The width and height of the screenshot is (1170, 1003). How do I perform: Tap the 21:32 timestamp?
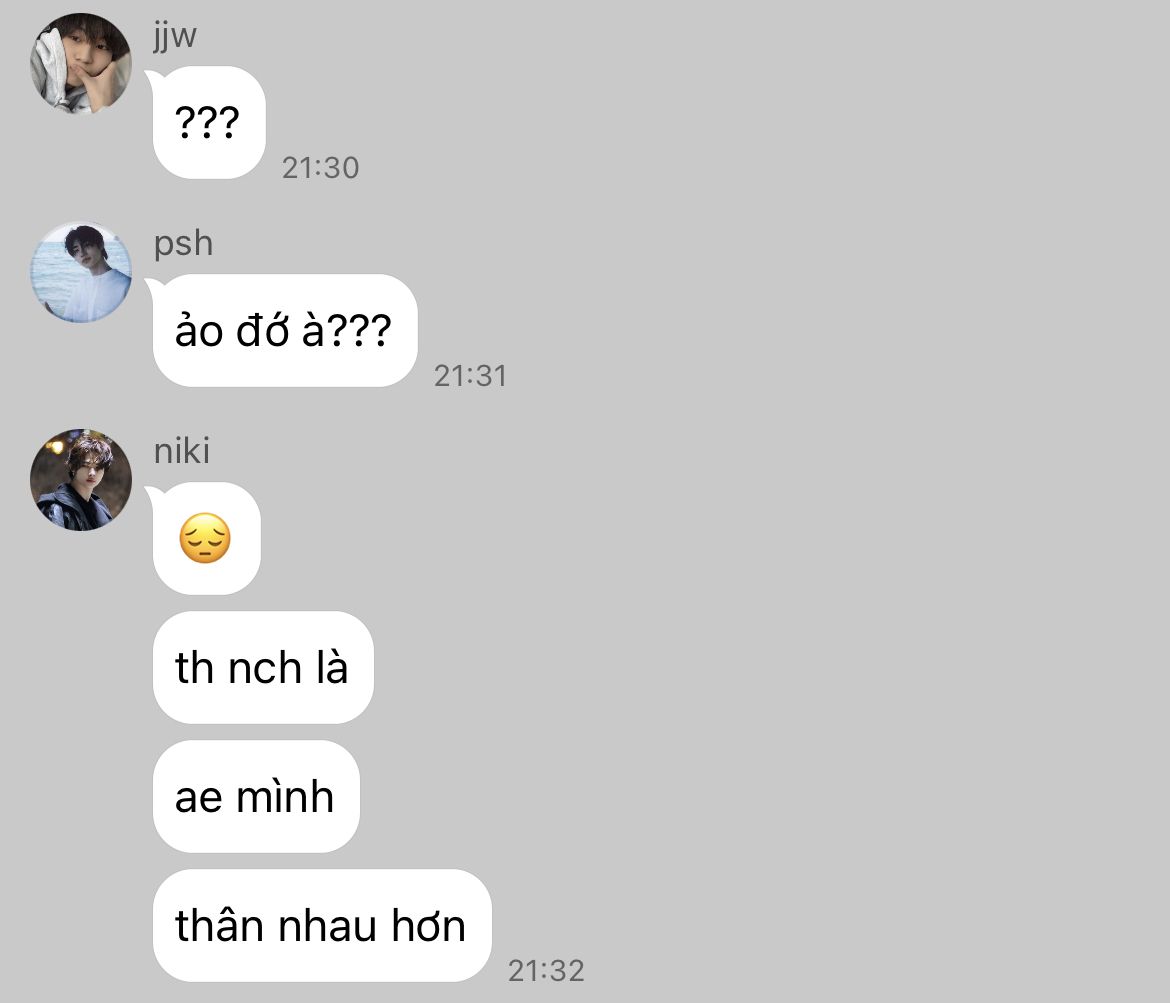(x=546, y=971)
